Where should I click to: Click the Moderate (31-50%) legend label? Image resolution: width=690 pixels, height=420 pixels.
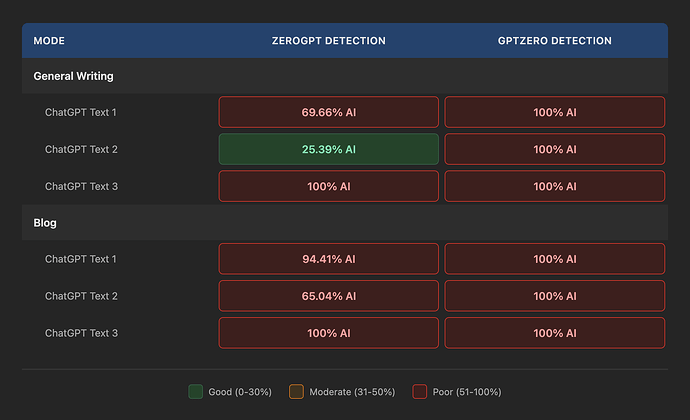coord(352,392)
